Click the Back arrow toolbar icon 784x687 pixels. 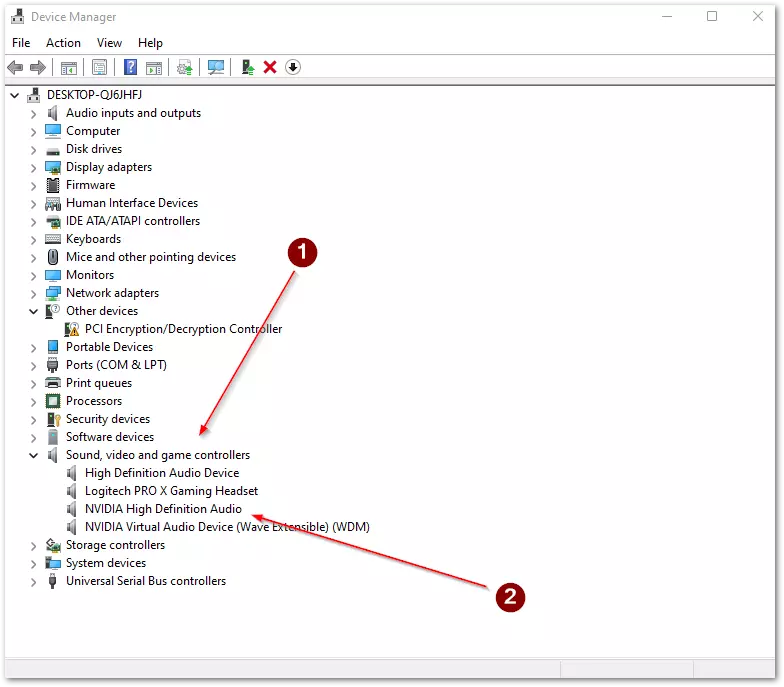[15, 67]
